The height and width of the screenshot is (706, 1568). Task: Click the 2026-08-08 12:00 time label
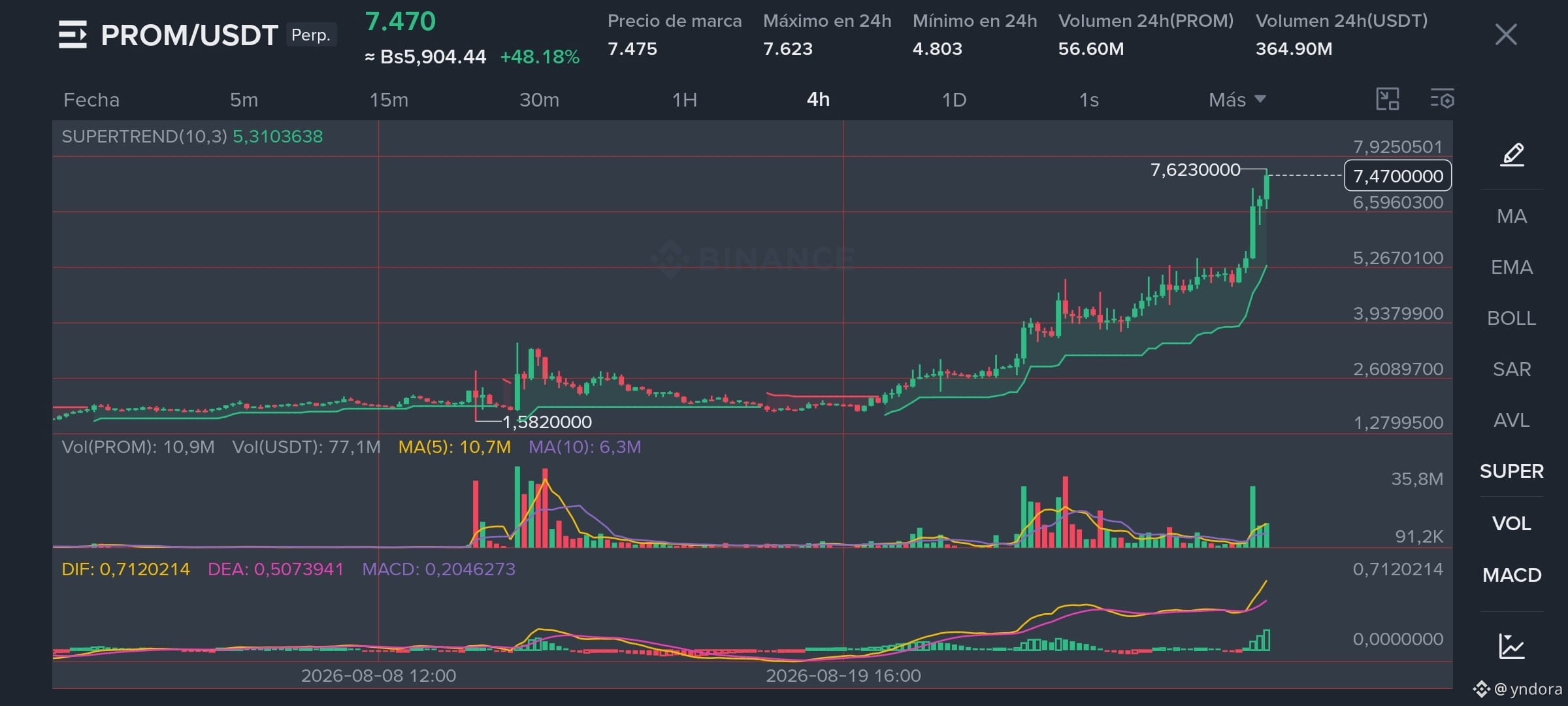[x=379, y=676]
